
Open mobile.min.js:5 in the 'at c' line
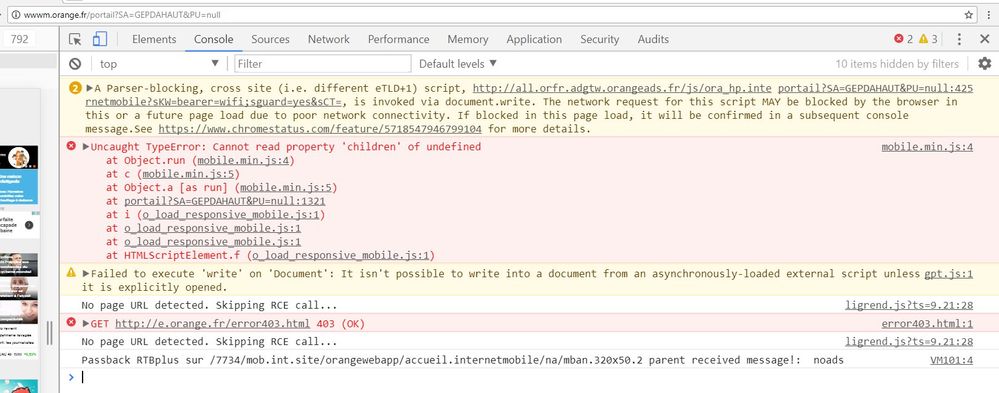coord(189,174)
